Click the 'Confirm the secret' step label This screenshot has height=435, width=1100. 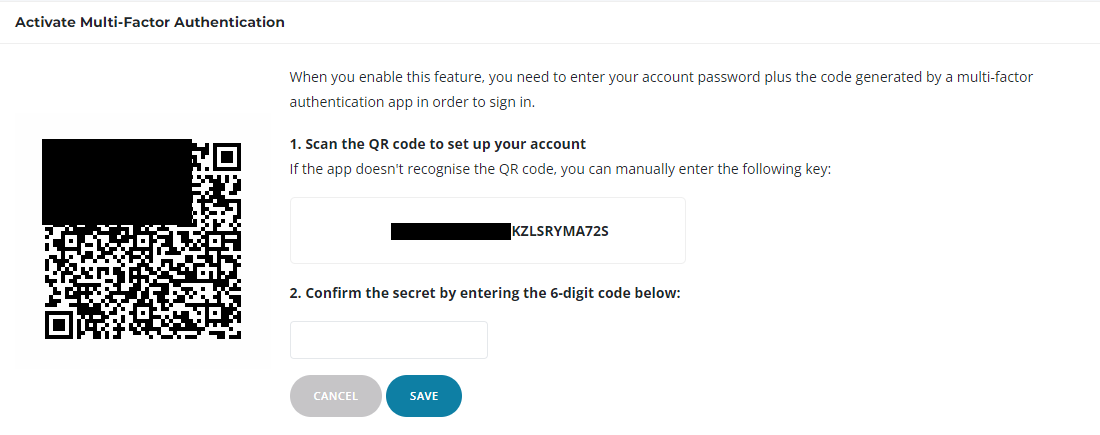485,293
